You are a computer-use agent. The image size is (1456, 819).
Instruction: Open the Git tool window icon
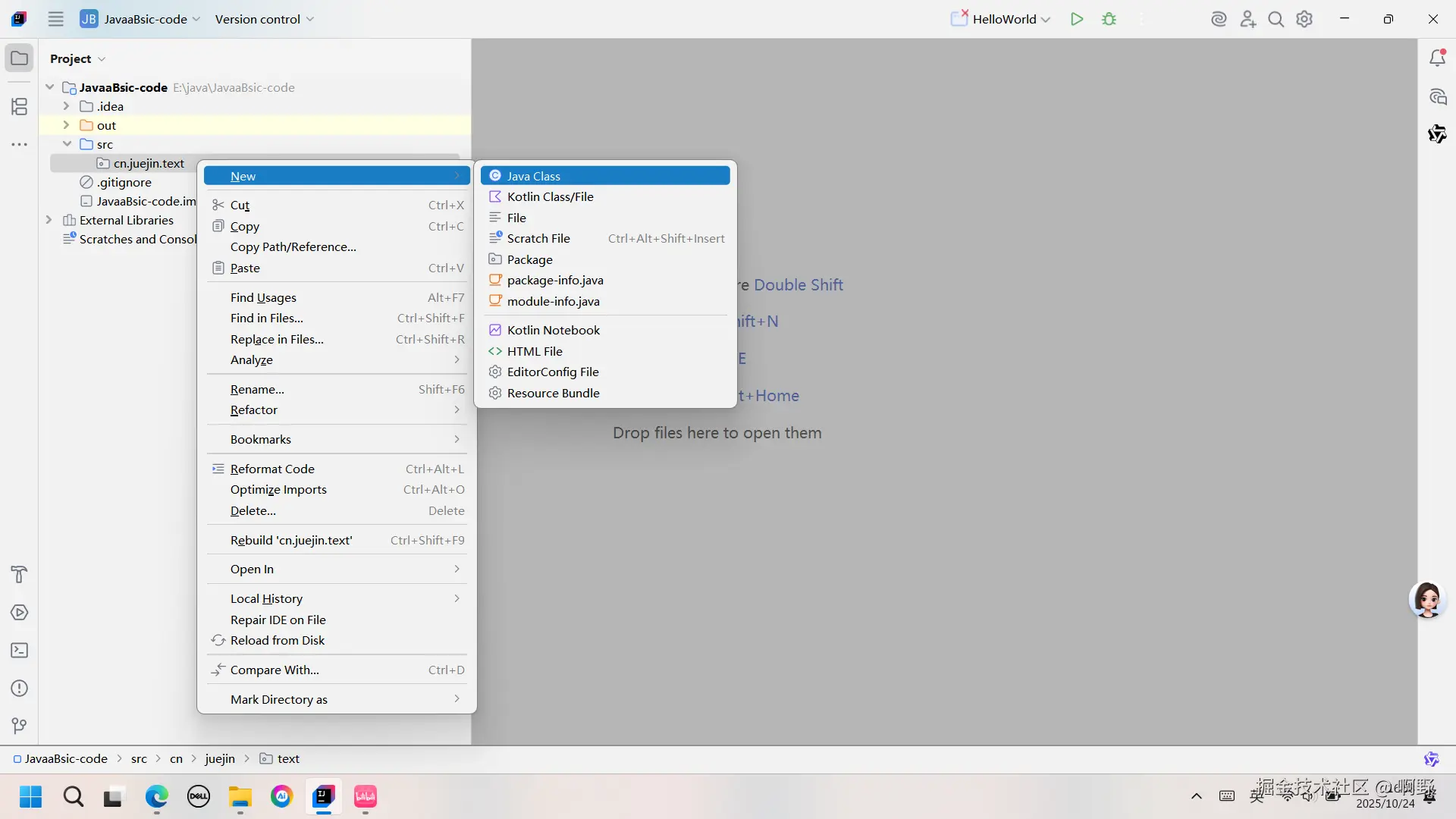pyautogui.click(x=20, y=726)
